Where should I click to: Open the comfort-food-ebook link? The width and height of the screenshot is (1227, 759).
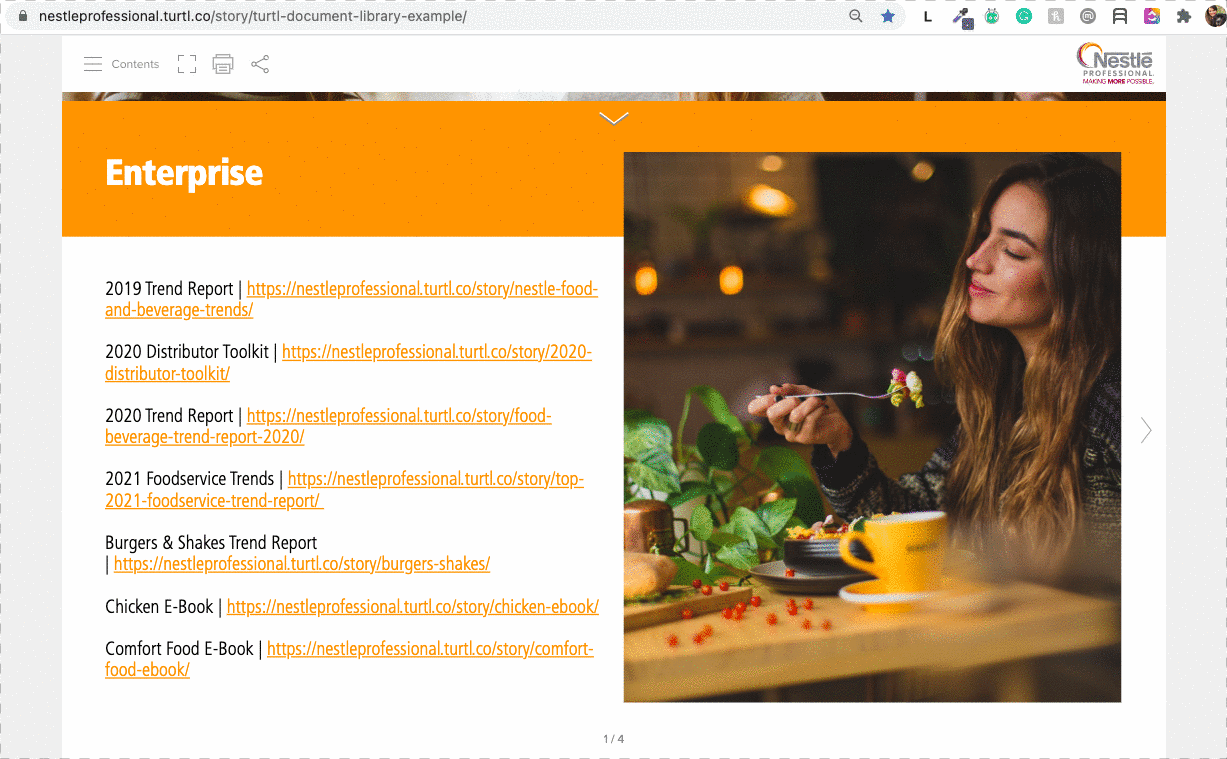349,659
